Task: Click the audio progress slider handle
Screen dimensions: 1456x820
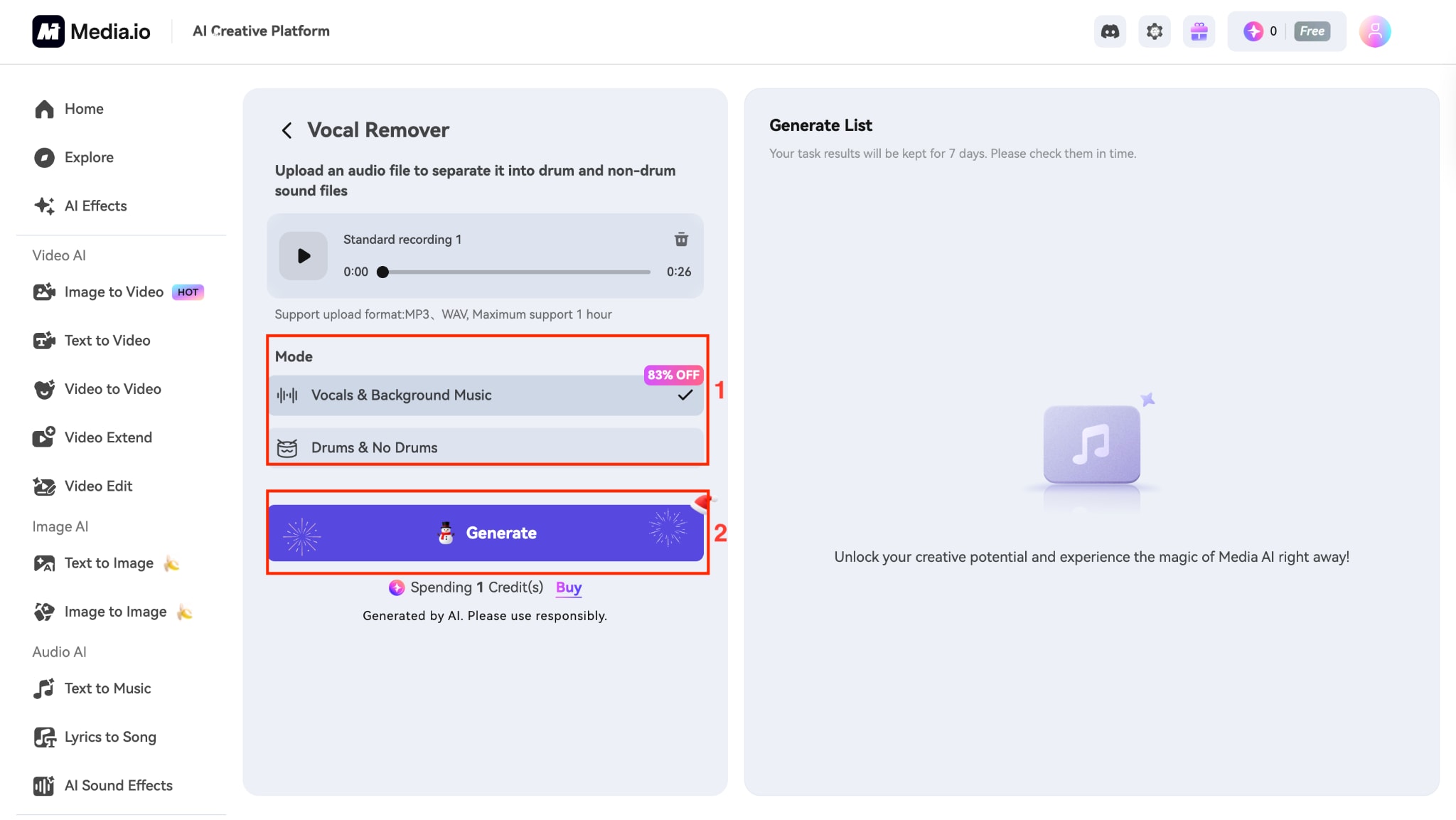Action: point(382,272)
